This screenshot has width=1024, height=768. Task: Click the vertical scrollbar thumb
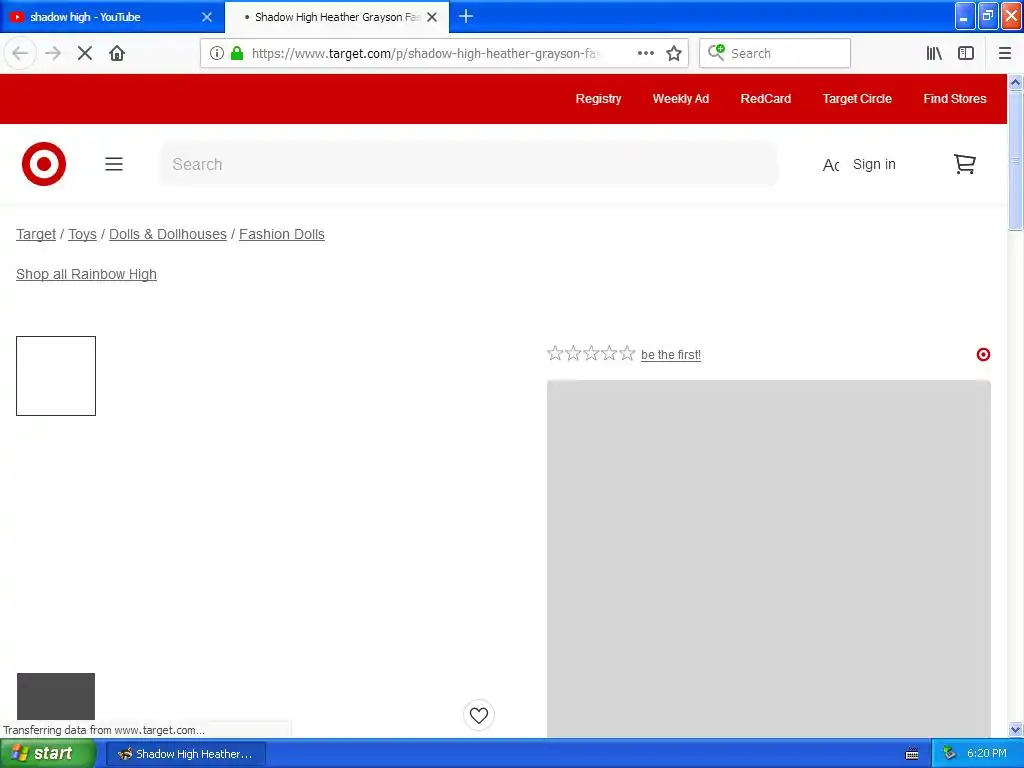(1016, 161)
